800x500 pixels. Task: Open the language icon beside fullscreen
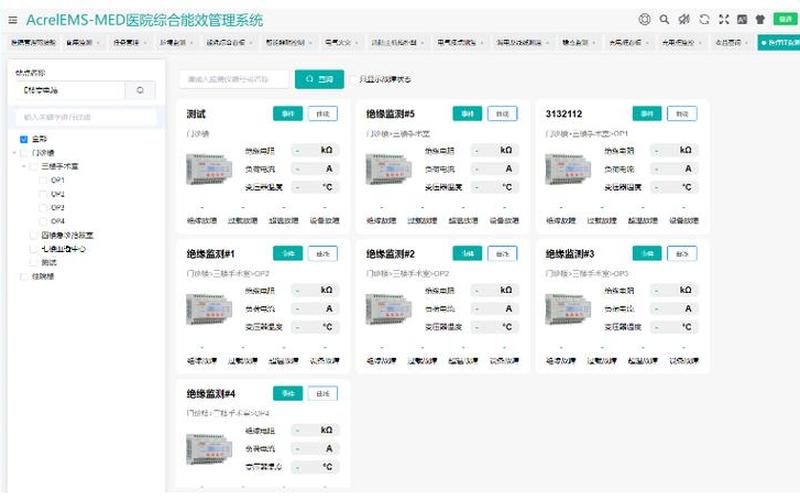[742, 19]
